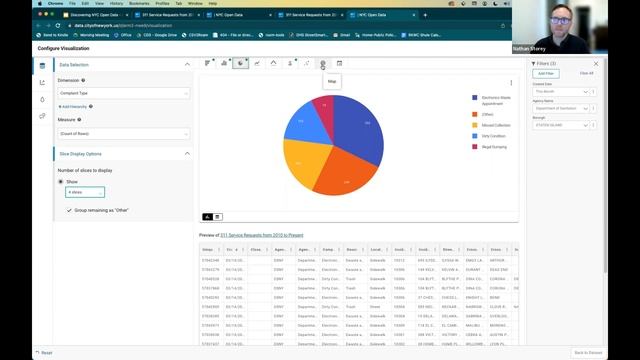The image size is (640, 360).
Task: Click the Reset button
Action: [44, 353]
